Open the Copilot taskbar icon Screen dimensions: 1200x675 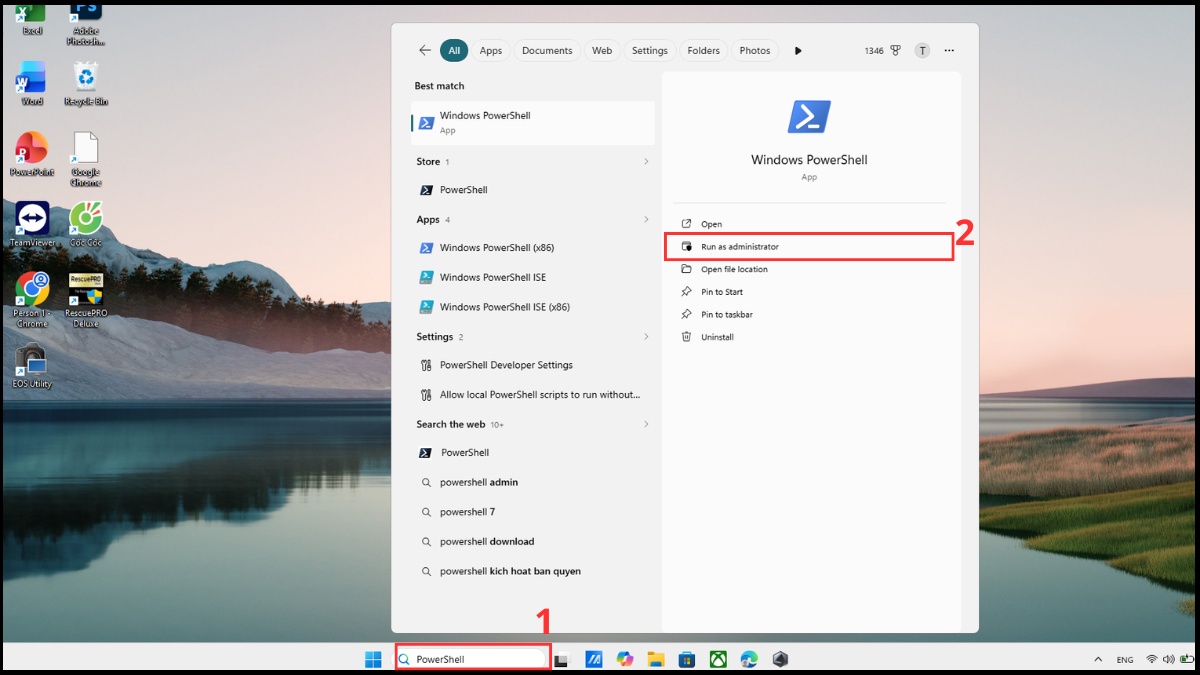[625, 659]
